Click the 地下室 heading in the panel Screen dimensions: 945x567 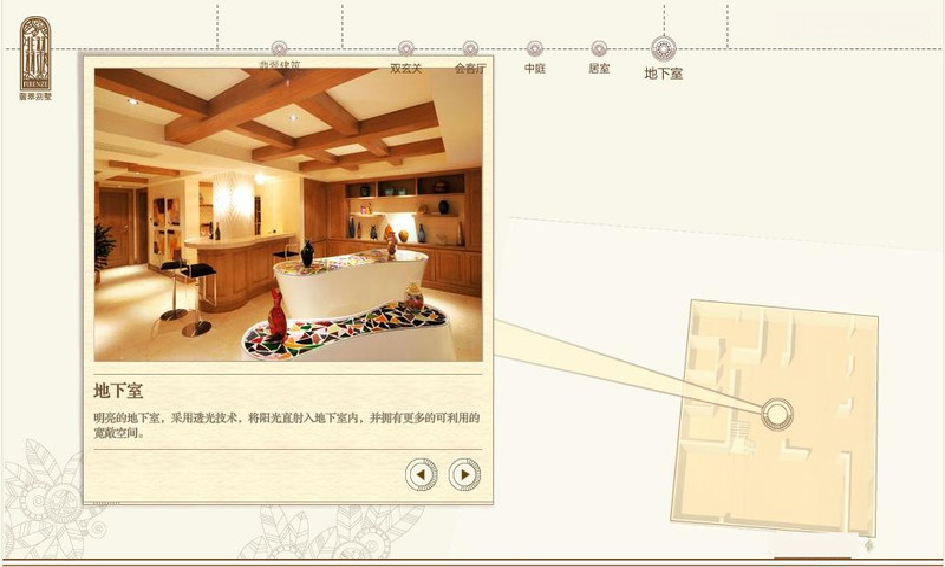[118, 391]
